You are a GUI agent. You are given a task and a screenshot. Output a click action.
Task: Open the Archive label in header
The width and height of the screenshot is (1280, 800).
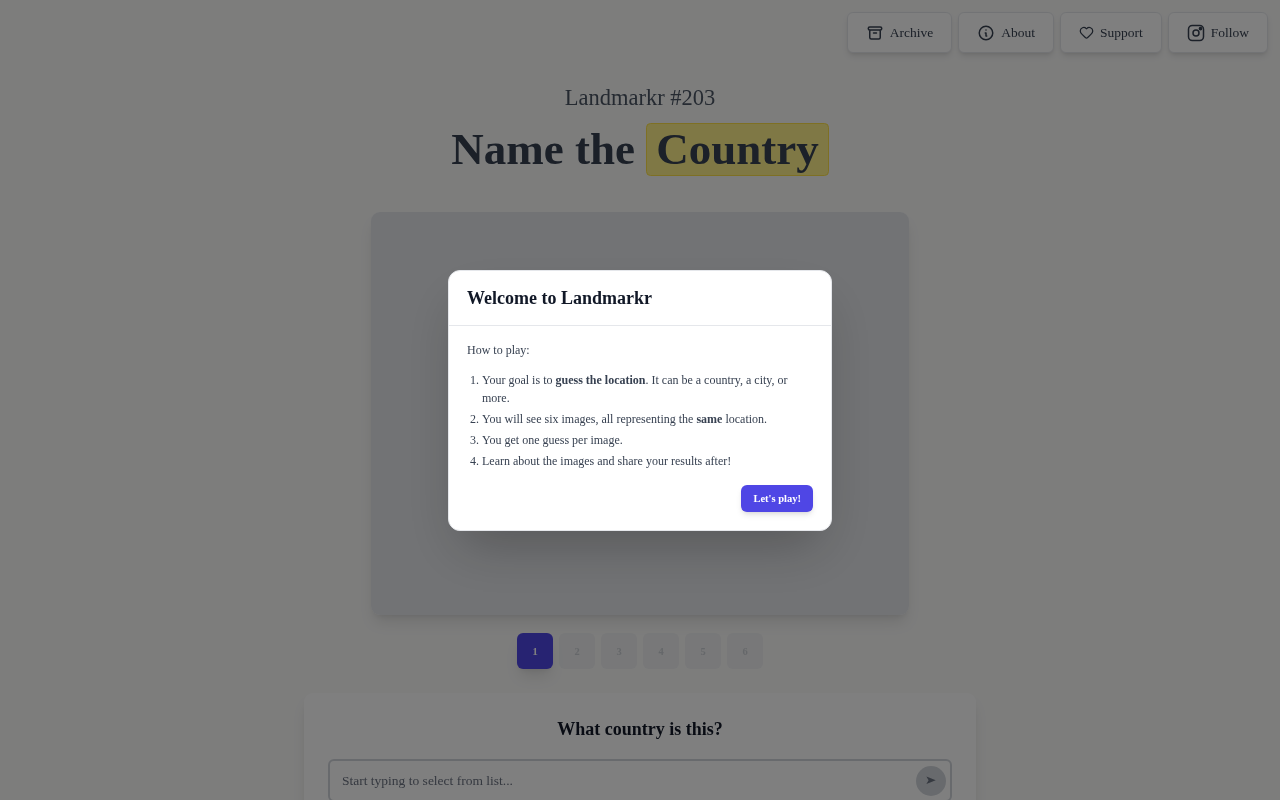point(911,33)
